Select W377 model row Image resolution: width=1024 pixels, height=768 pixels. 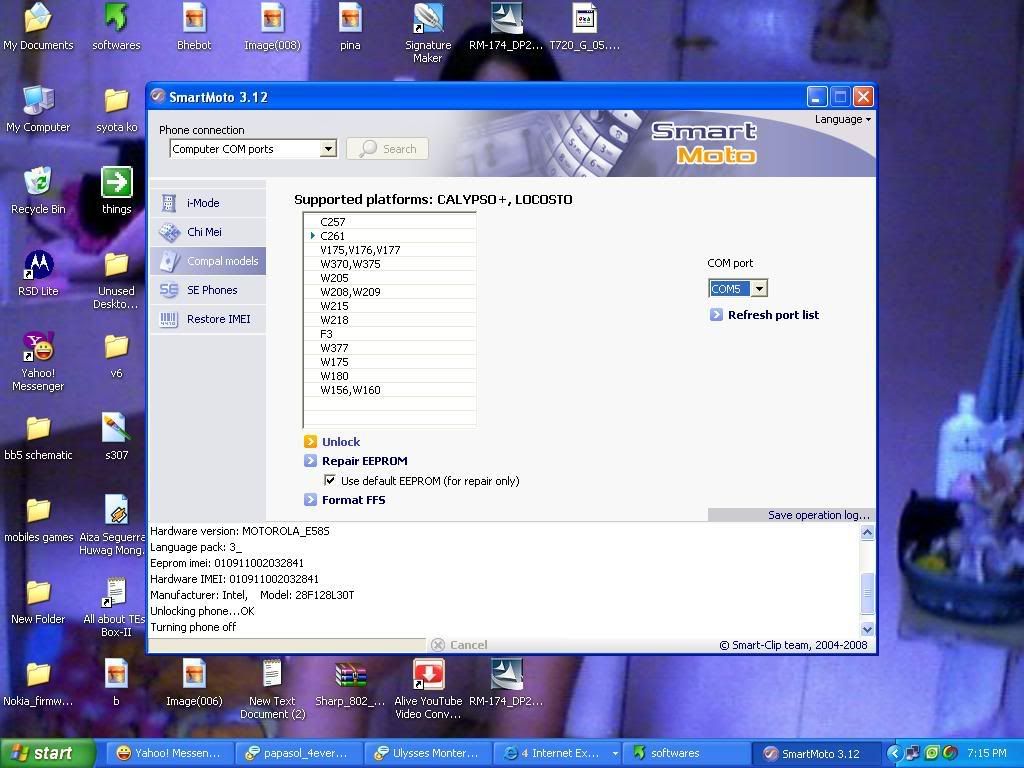[x=390, y=348]
